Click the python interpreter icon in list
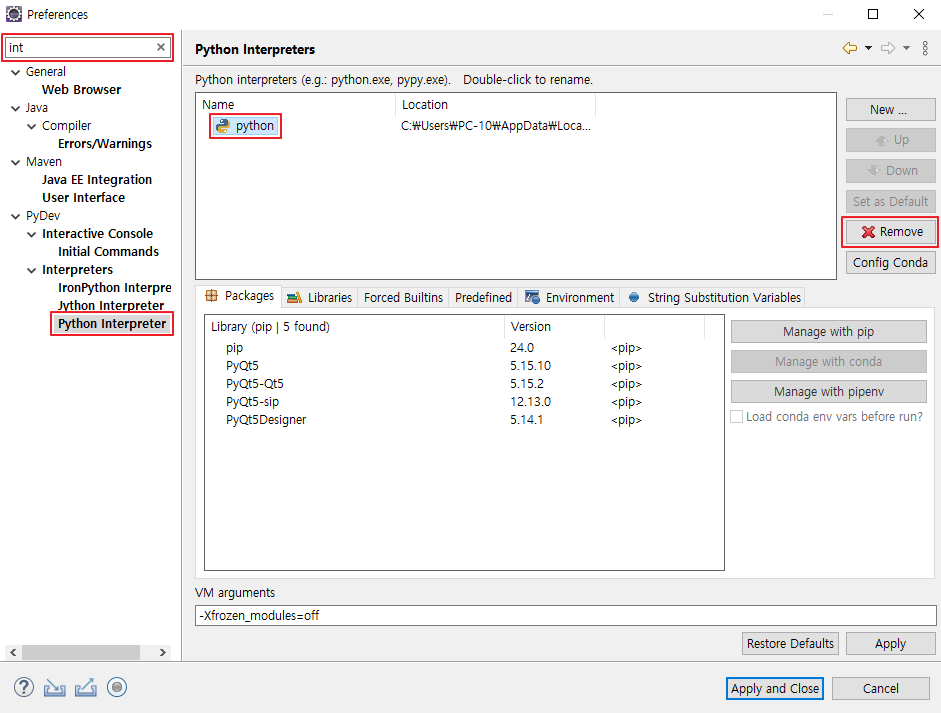The width and height of the screenshot is (941, 713). 223,125
